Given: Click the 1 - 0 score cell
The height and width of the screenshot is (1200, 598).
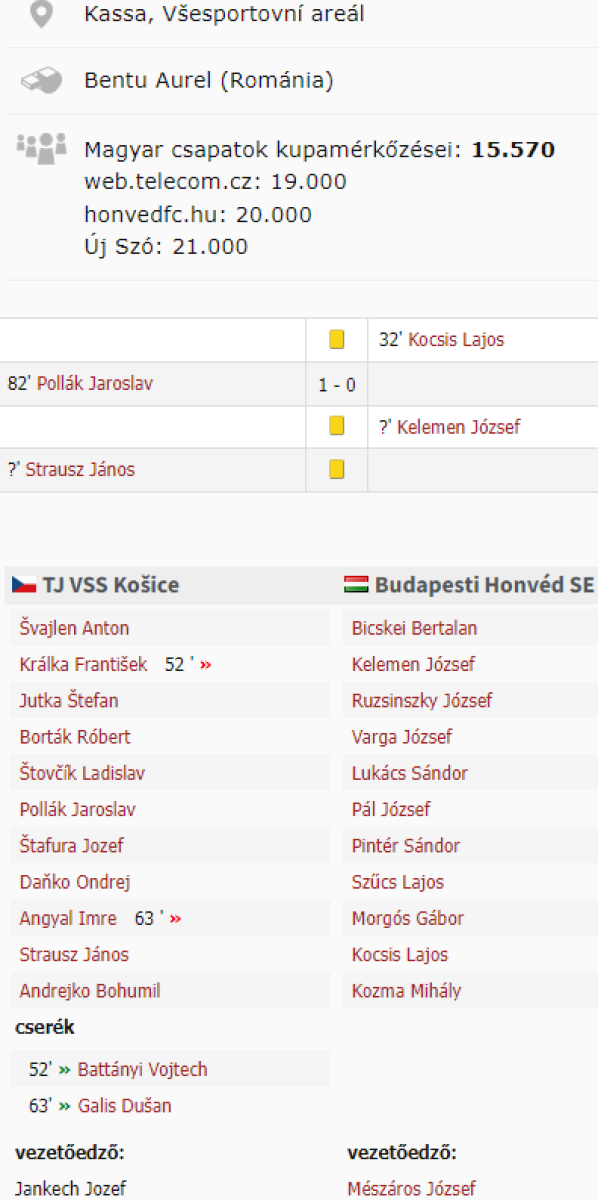Looking at the screenshot, I should pyautogui.click(x=337, y=384).
